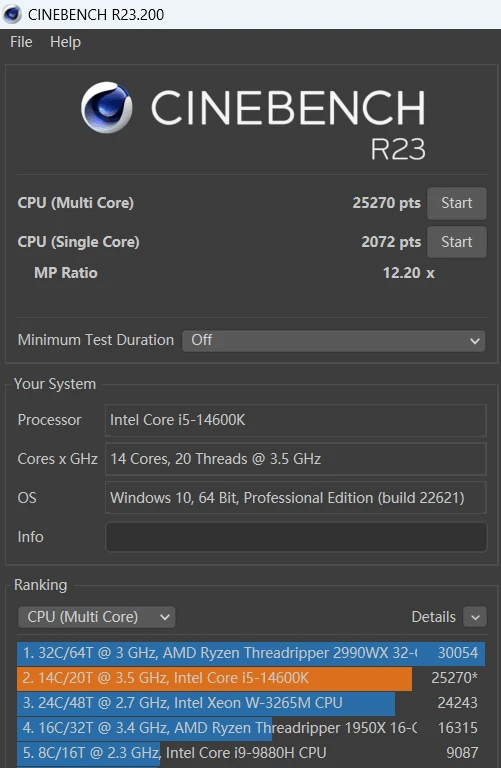Expand the Details chevron in the Ranking panel
The height and width of the screenshot is (768, 501).
(x=475, y=617)
